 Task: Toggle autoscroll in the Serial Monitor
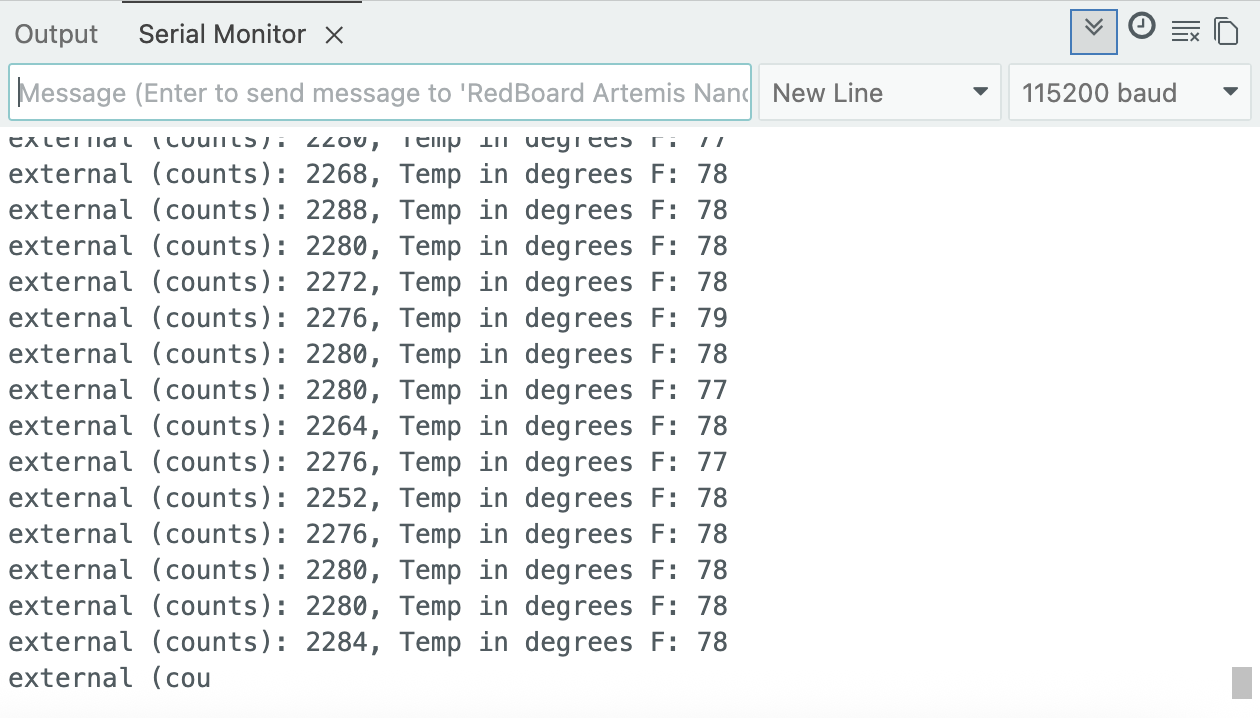tap(1093, 31)
